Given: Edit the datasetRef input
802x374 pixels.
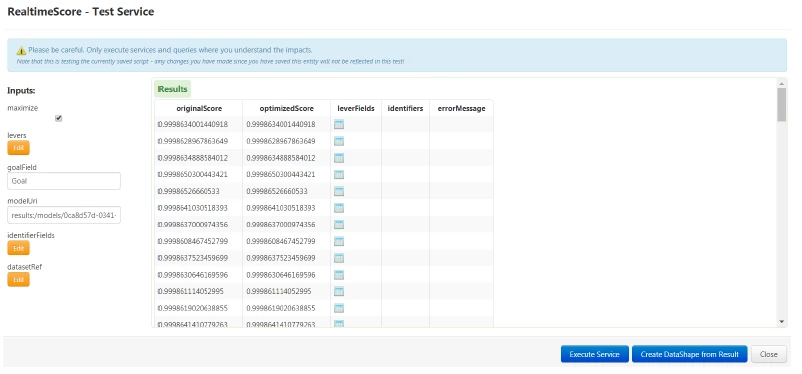Looking at the screenshot, I should click(x=18, y=279).
